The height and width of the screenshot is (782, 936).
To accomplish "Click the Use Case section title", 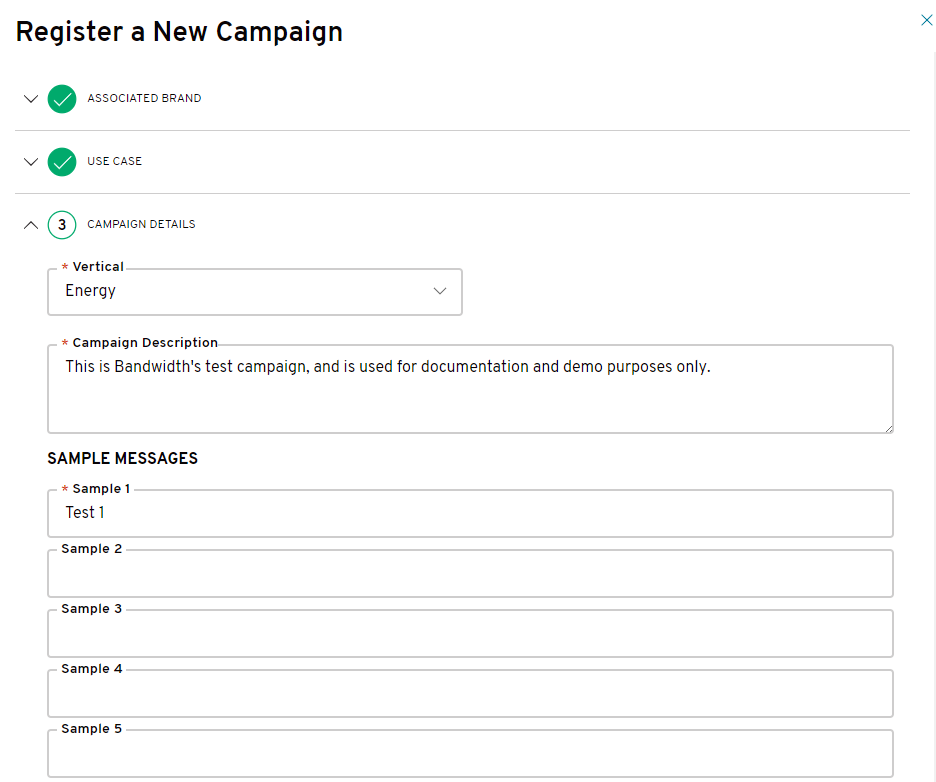I will 115,161.
